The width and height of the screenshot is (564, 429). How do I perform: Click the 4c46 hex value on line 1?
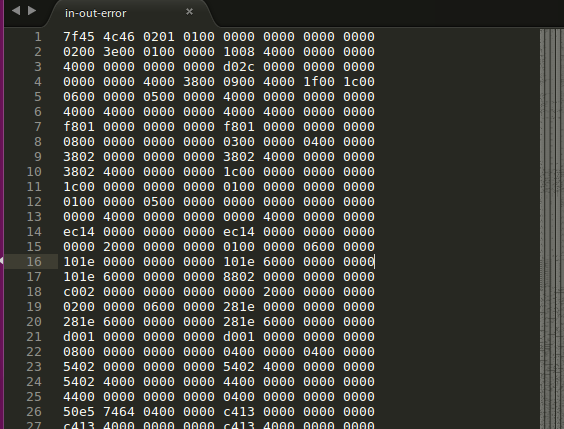tap(119, 37)
